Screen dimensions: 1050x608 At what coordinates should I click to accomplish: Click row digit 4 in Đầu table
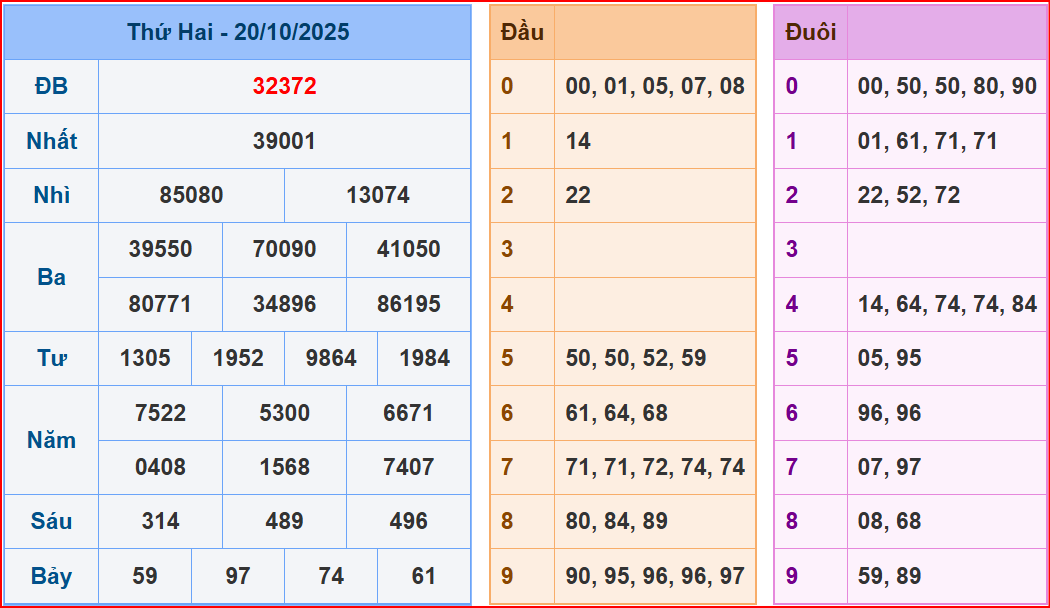click(x=507, y=305)
